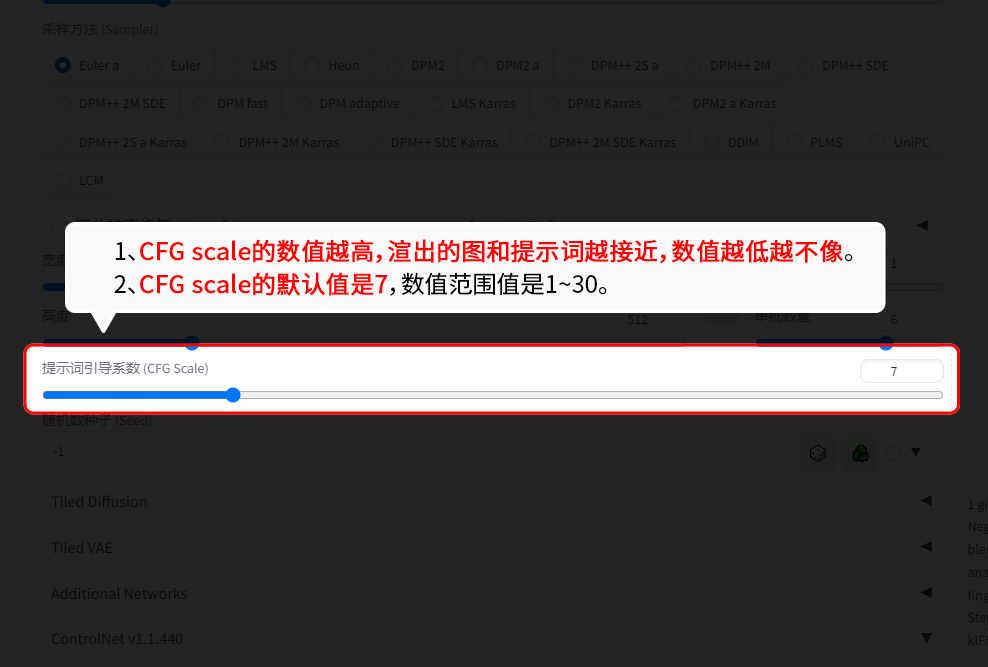Expand the Additional Networks section

click(492, 593)
